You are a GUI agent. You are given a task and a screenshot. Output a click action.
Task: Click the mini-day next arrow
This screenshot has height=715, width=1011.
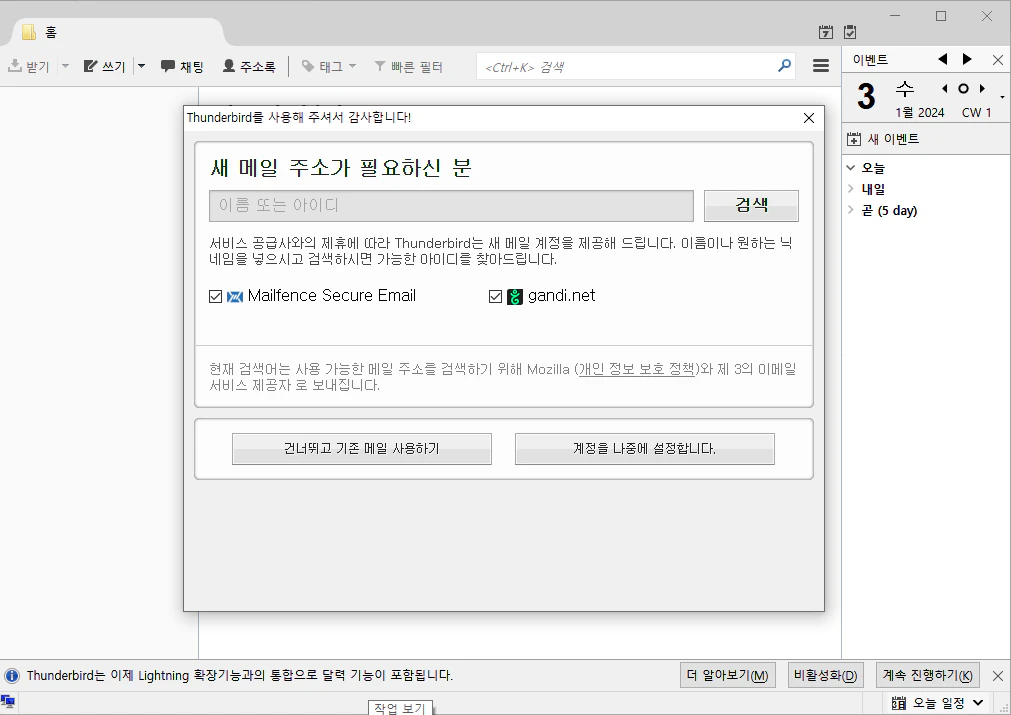[982, 88]
